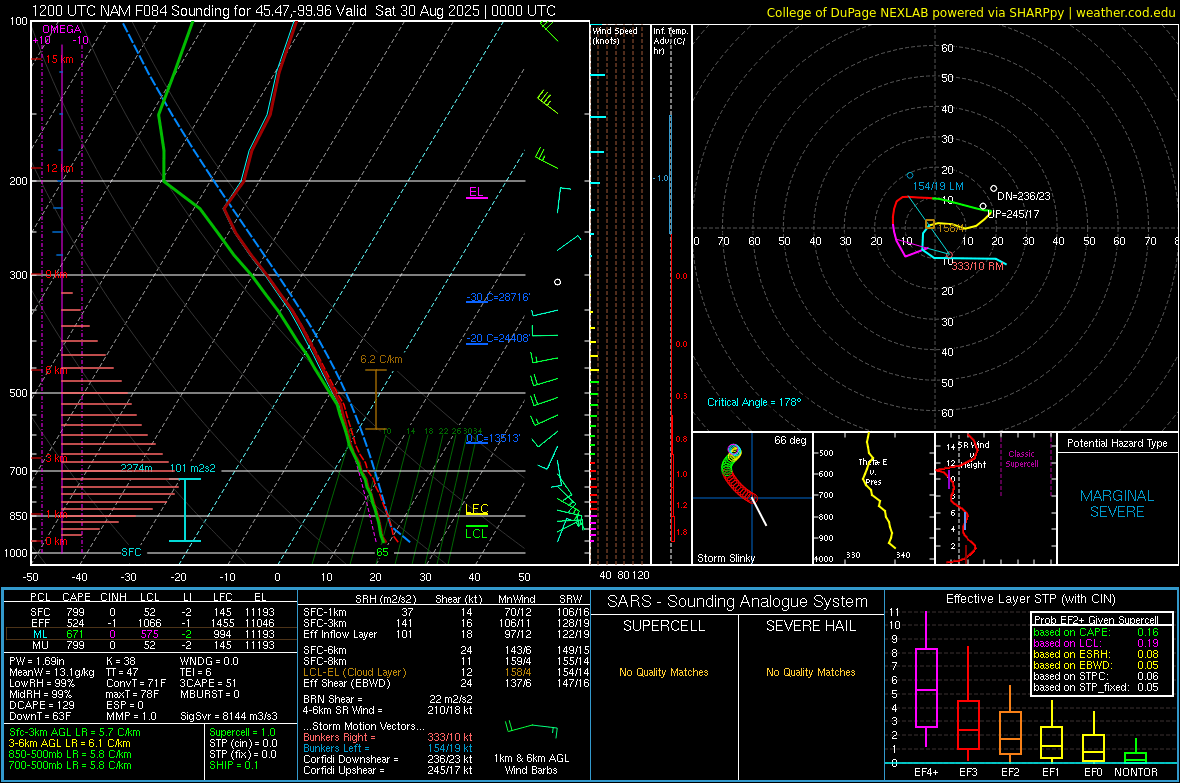
Task: Select the -30 C=28716' height label
Action: tap(498, 297)
